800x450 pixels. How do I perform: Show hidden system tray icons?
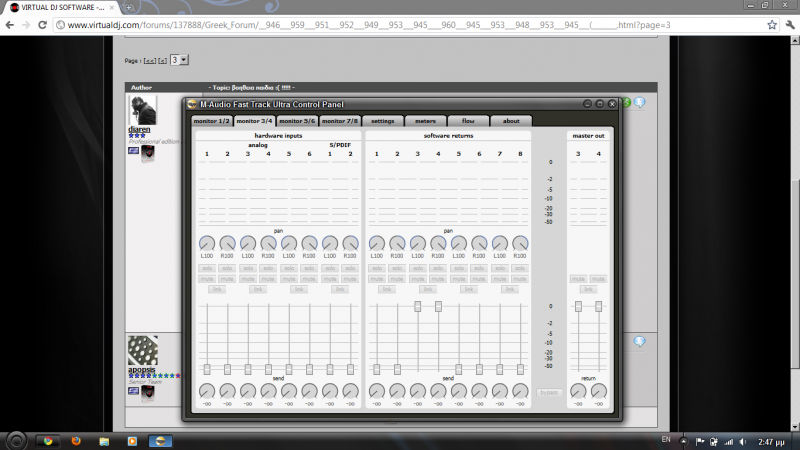[683, 442]
